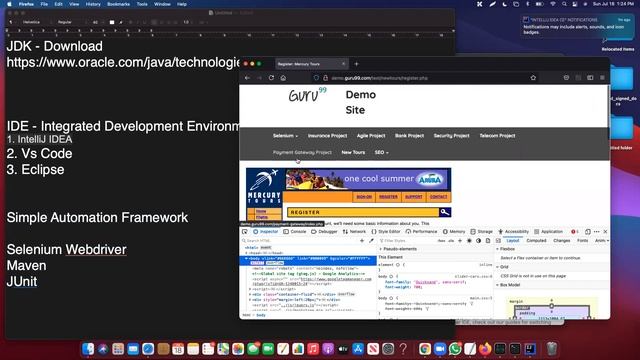
Task: Open Finder from the dock
Action: [x=88, y=349]
